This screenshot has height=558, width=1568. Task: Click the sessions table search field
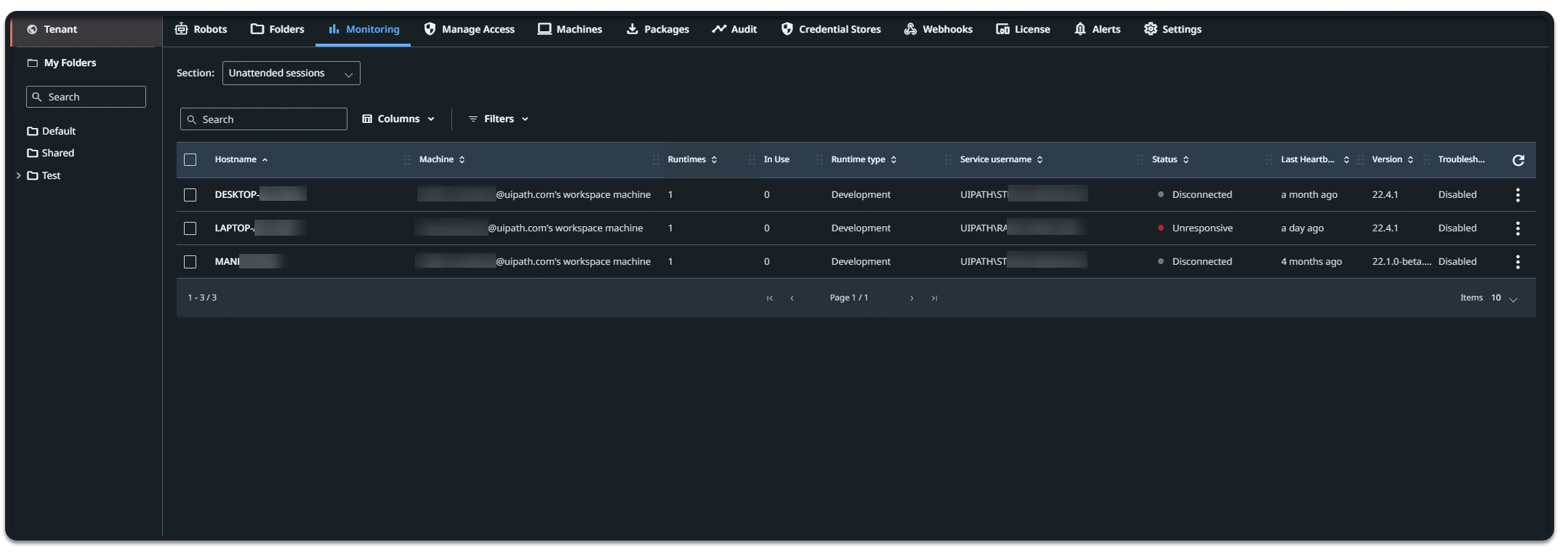[263, 119]
